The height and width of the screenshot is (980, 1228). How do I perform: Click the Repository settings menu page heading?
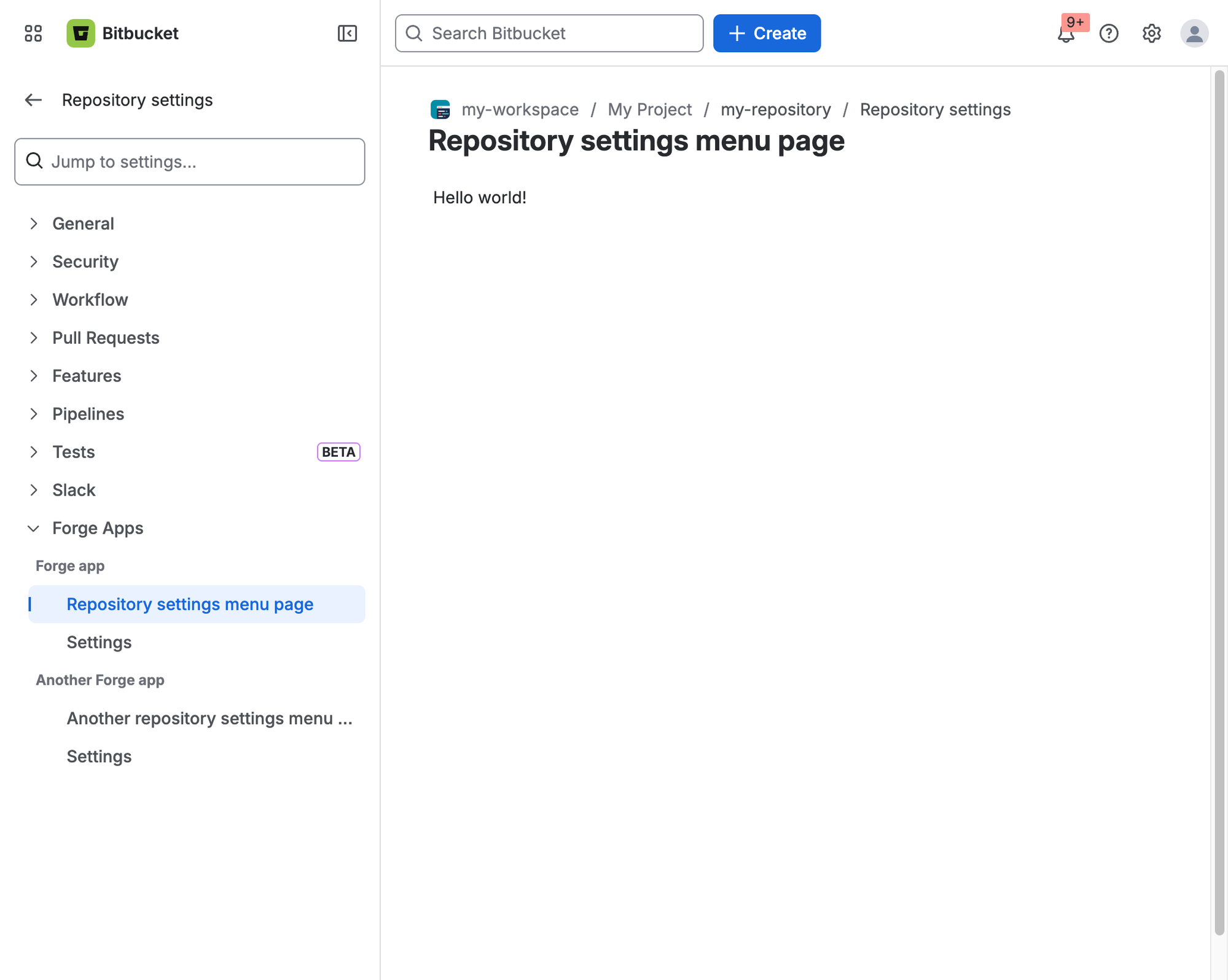[x=636, y=141]
